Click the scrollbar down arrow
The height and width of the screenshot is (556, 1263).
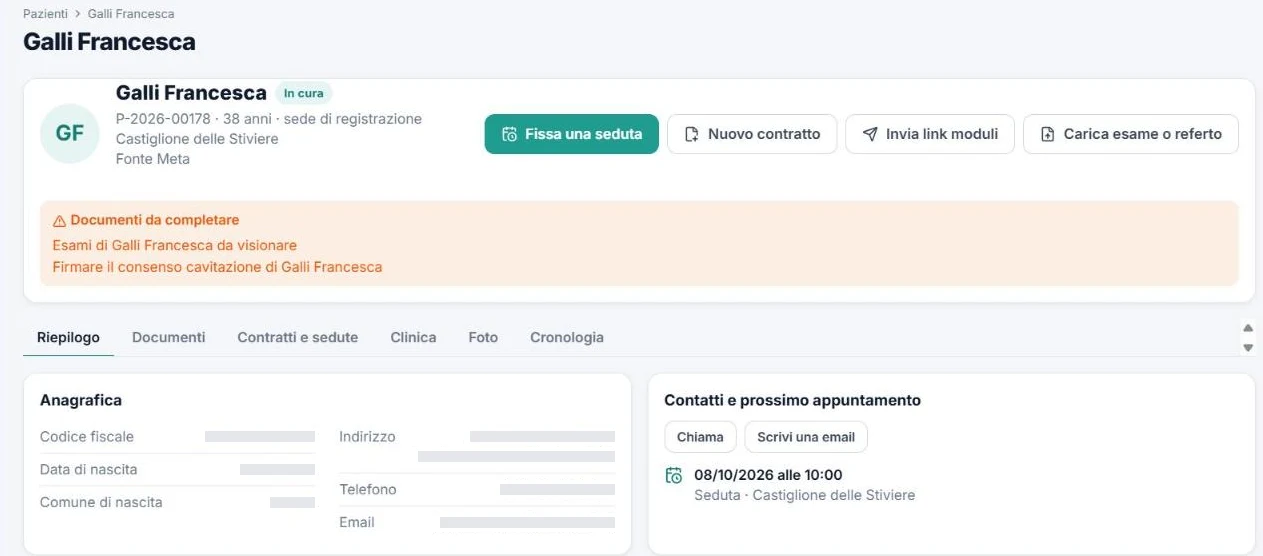pos(1248,347)
